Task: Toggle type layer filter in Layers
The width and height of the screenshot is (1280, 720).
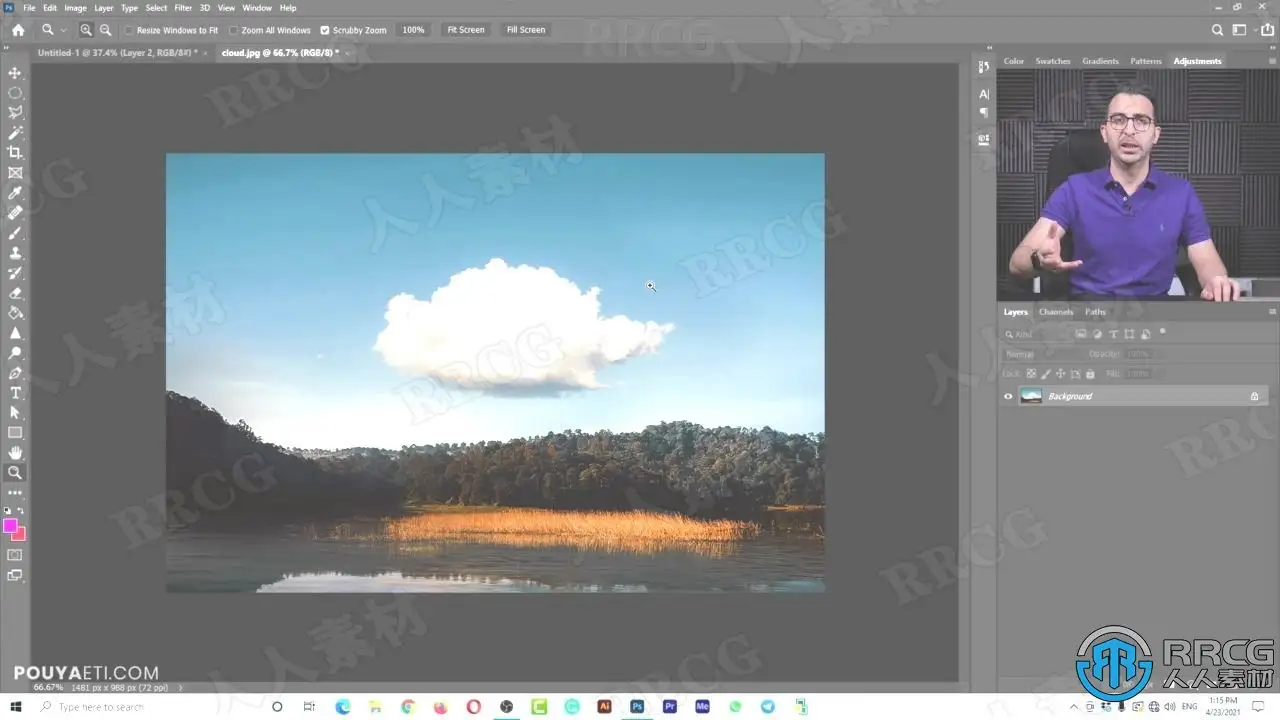Action: pos(1114,334)
